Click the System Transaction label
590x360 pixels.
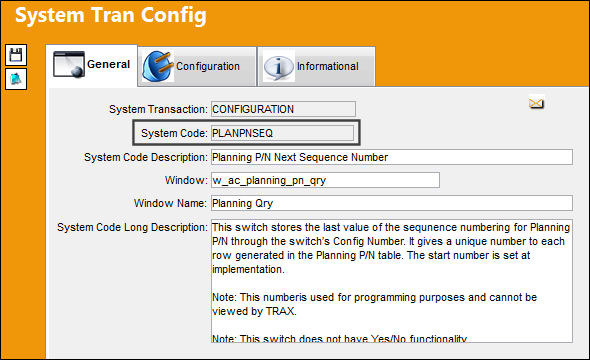(158, 109)
